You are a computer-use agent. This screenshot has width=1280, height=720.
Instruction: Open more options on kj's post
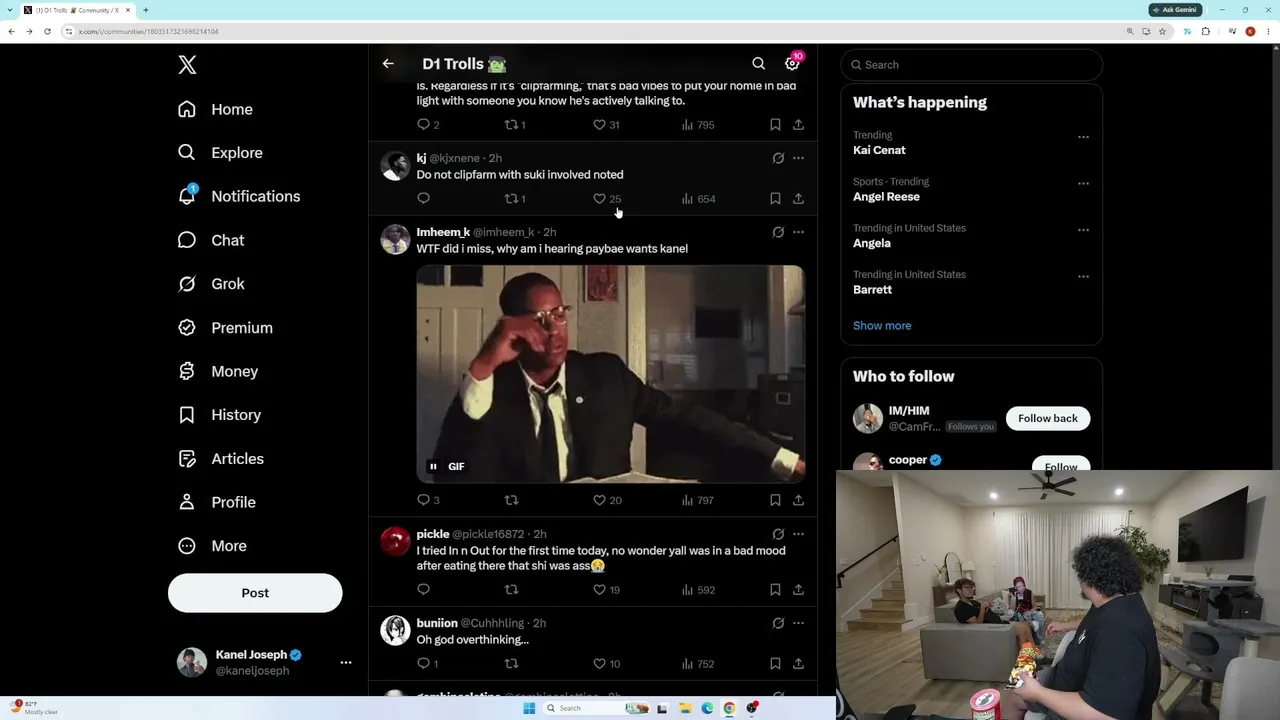click(798, 158)
